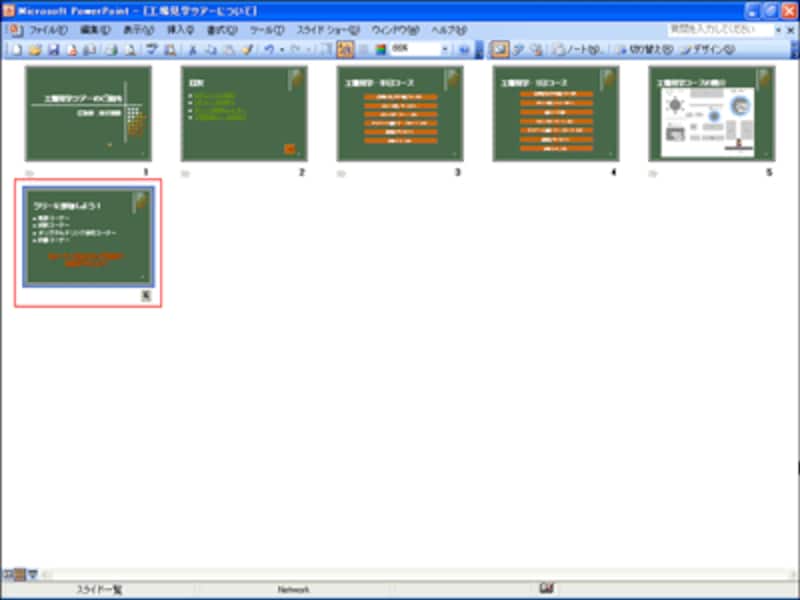800x600 pixels.
Task: Open the help question box dropdown arrow
Action: tap(779, 30)
